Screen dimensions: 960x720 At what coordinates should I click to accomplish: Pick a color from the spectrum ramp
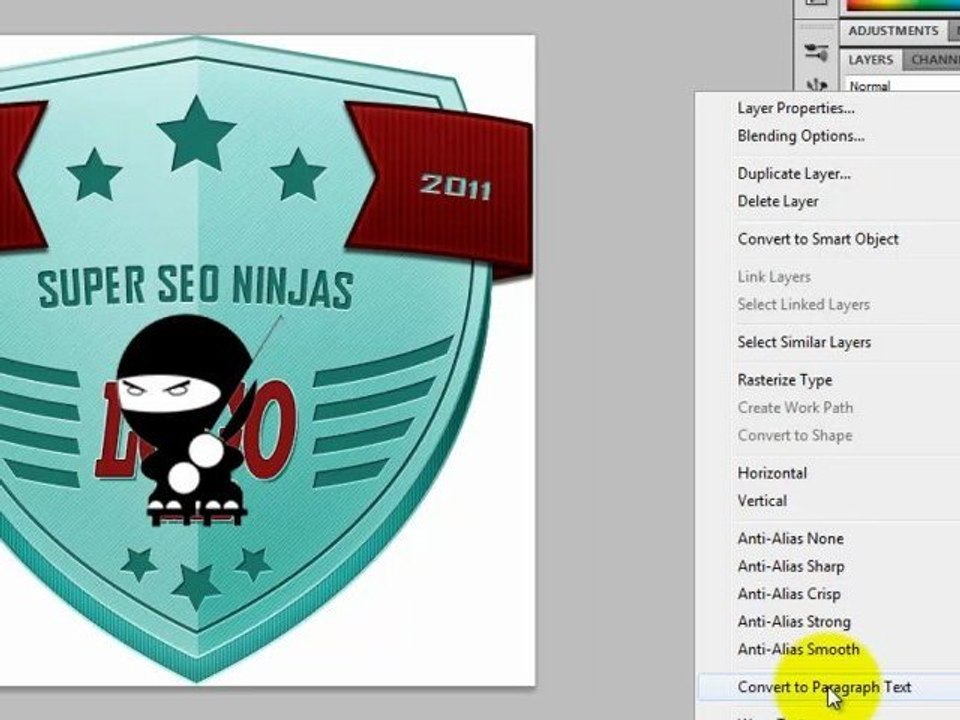coord(903,5)
